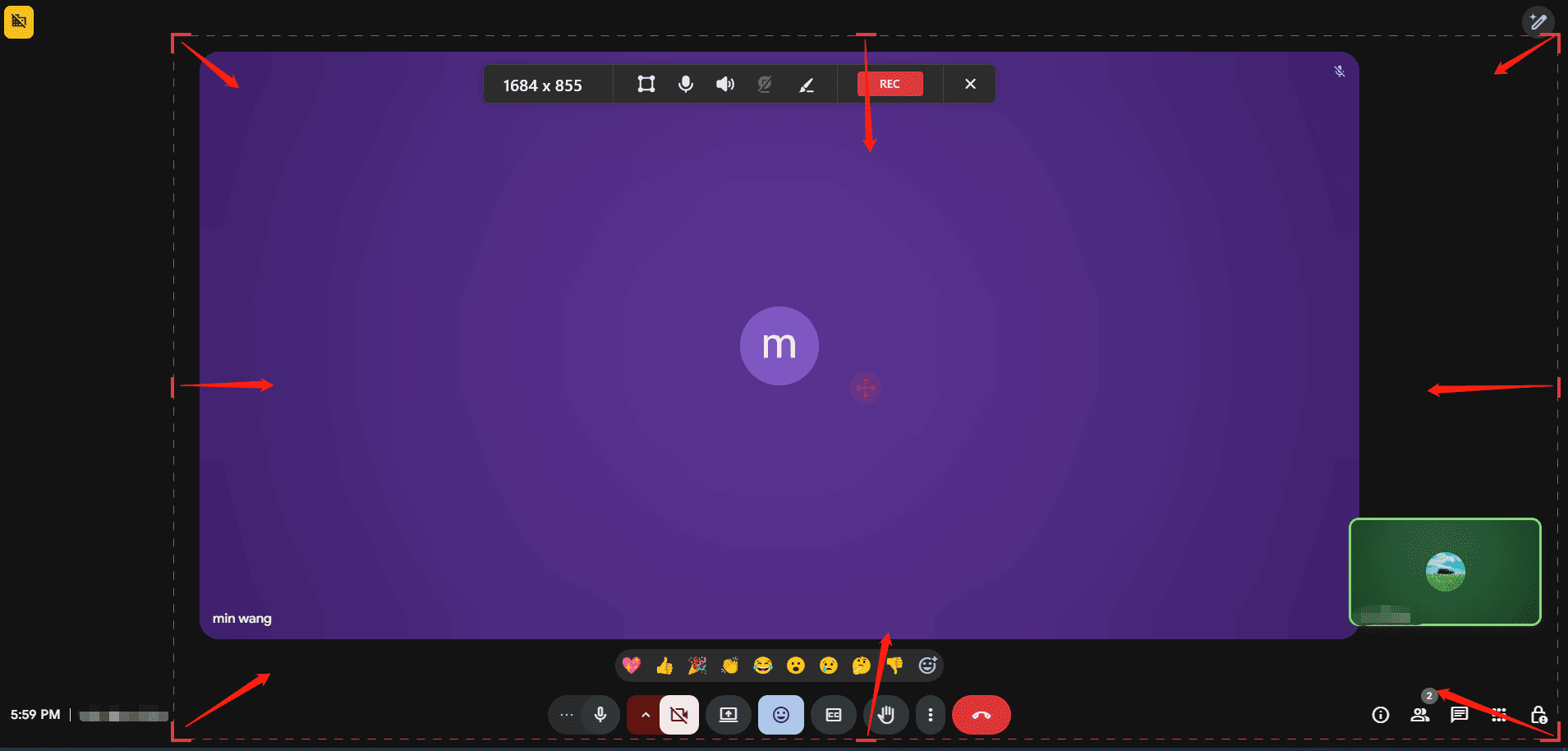This screenshot has width=1568, height=751.
Task: Select the annotation pen in recorder toolbar
Action: click(807, 83)
